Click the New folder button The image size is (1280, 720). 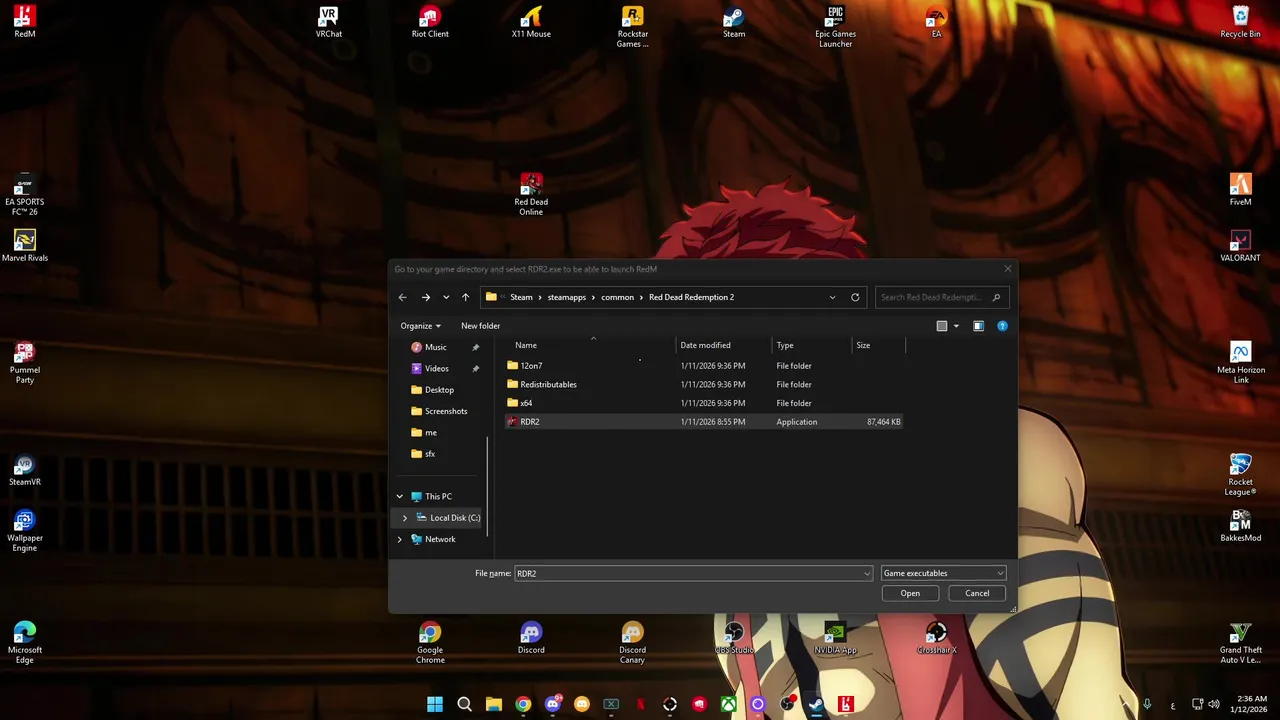(x=480, y=326)
